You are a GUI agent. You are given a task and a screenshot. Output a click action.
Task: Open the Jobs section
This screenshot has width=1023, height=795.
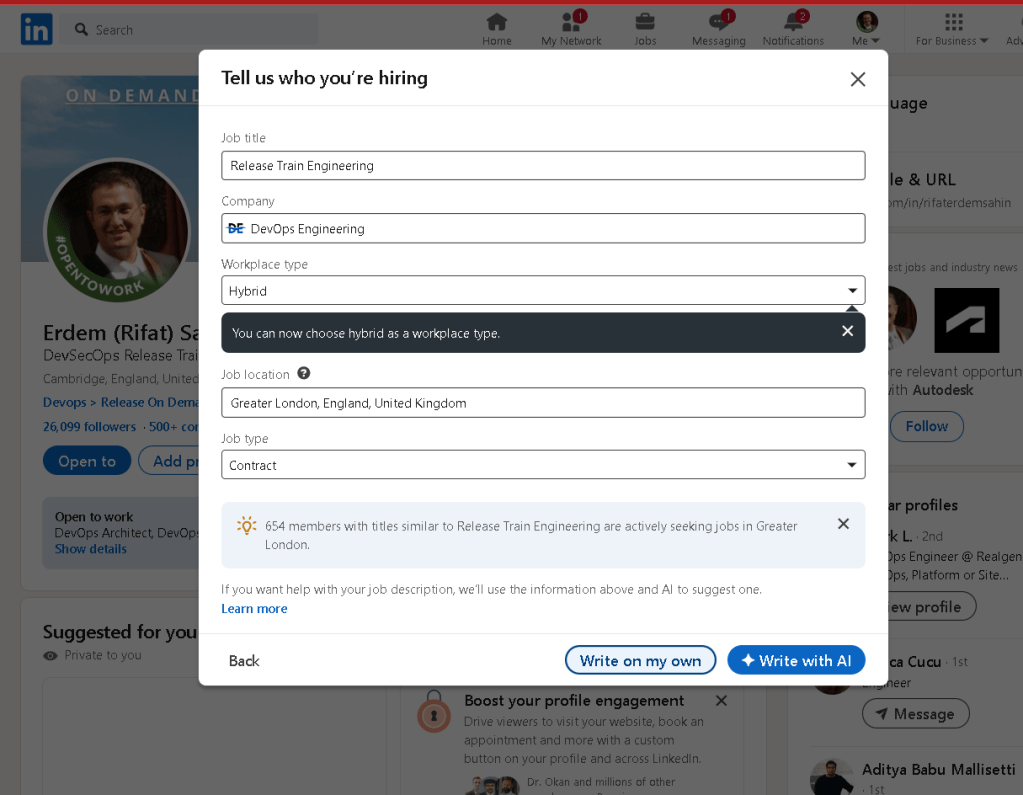pyautogui.click(x=645, y=29)
